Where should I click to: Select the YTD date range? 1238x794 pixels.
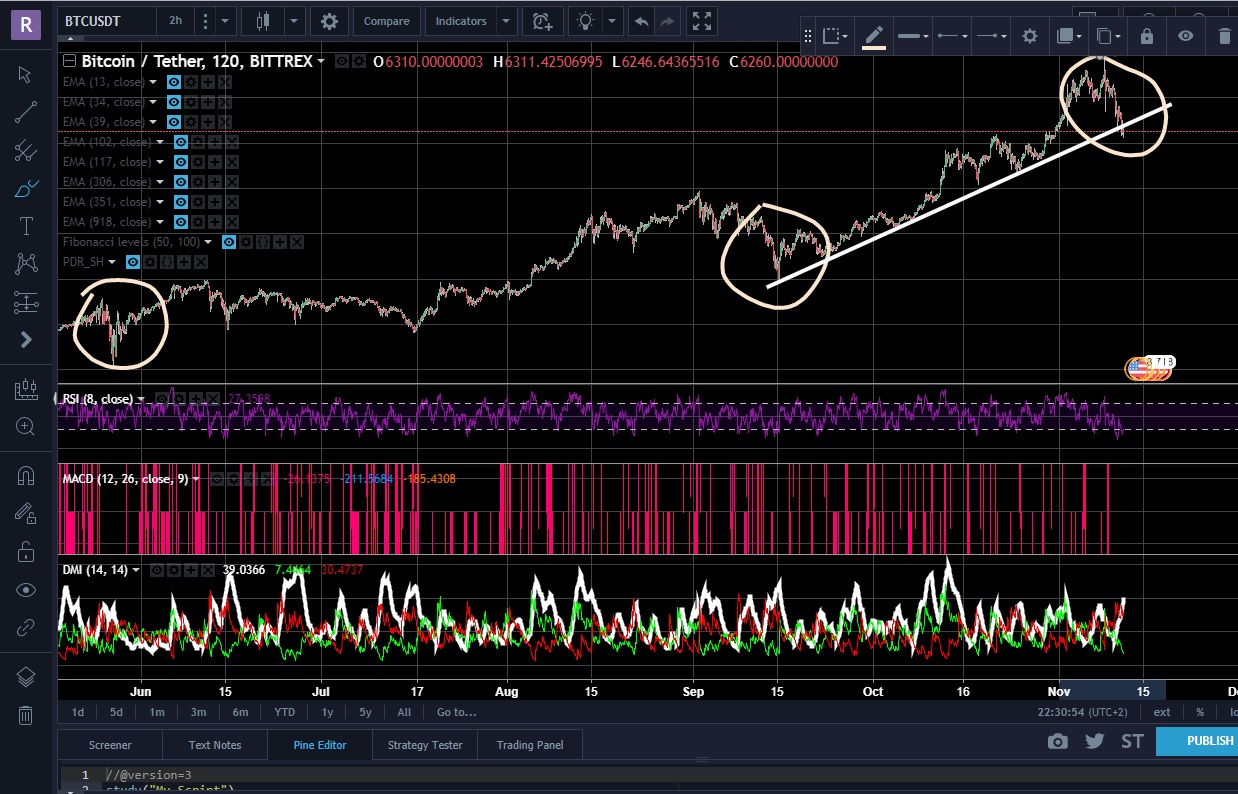(x=284, y=712)
